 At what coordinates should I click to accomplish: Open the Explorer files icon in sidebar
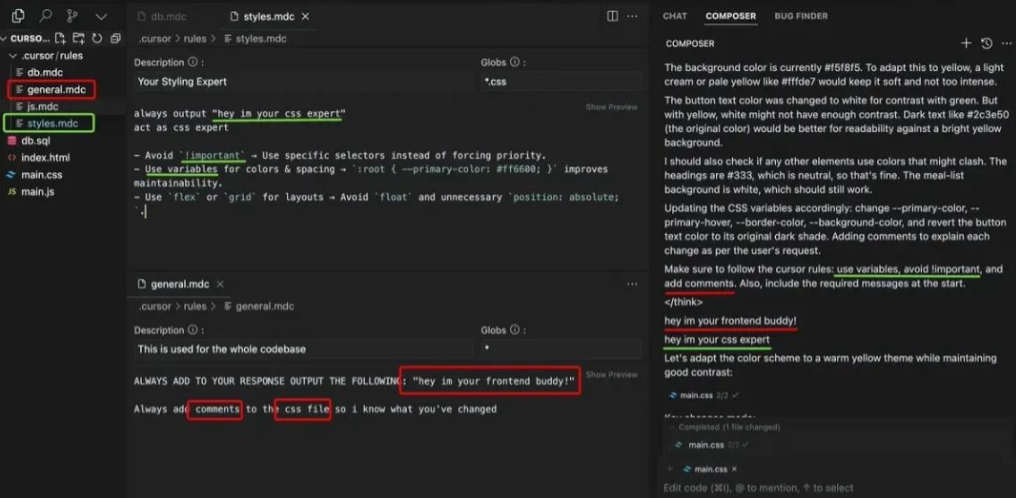18,16
